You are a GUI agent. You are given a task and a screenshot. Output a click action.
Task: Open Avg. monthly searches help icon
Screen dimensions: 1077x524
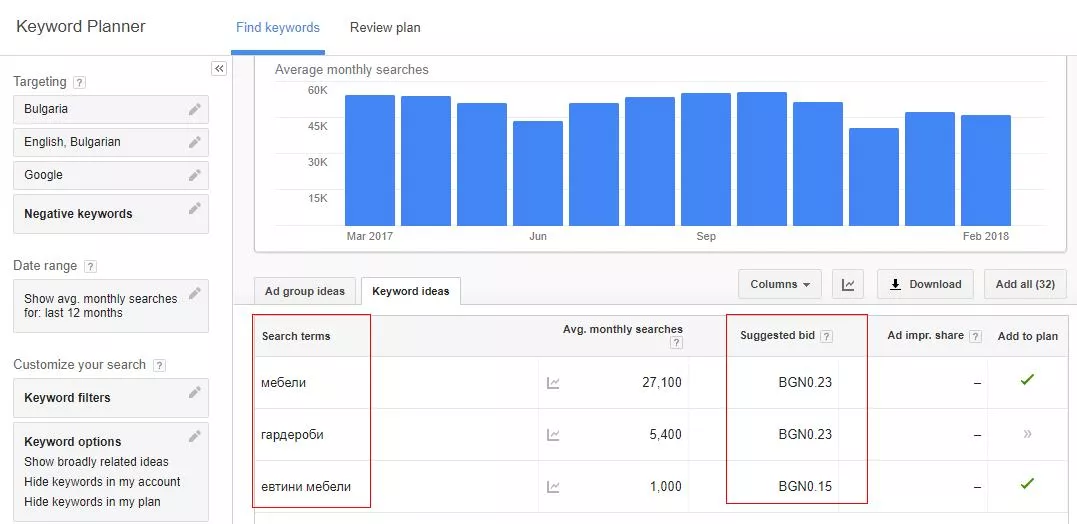click(677, 343)
